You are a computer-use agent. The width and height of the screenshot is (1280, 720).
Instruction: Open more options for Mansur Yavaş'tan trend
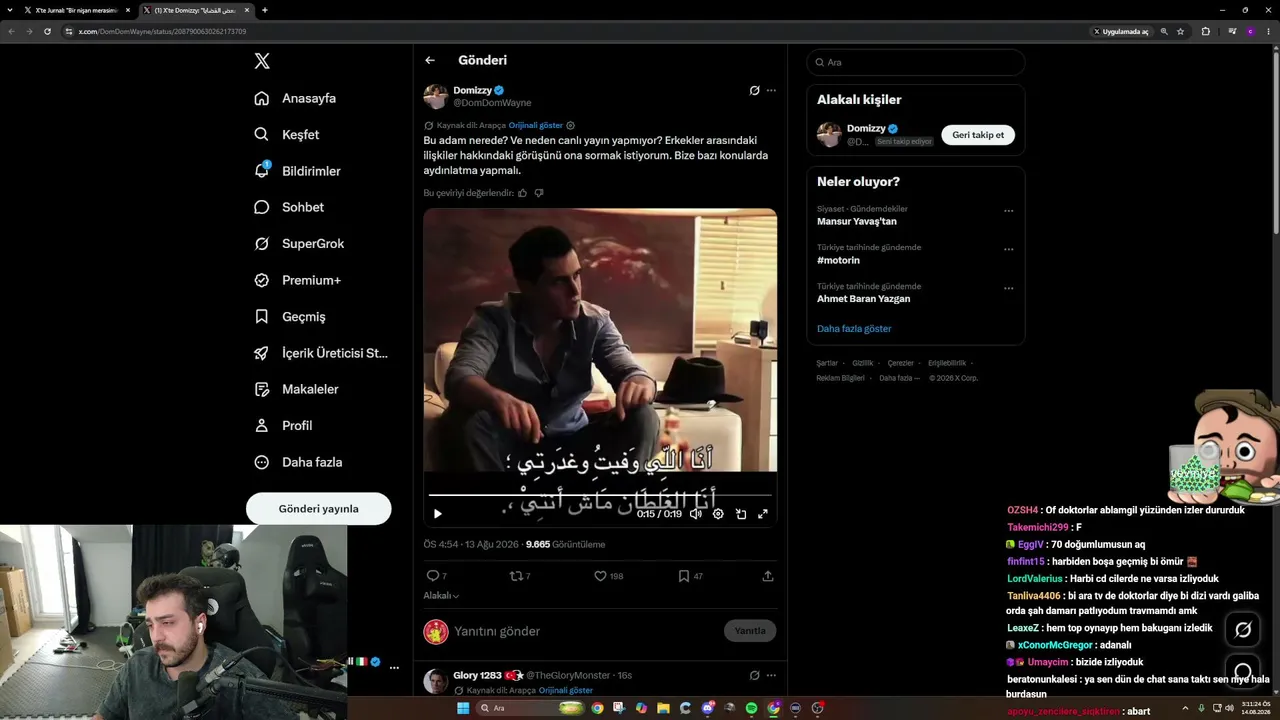(1009, 211)
